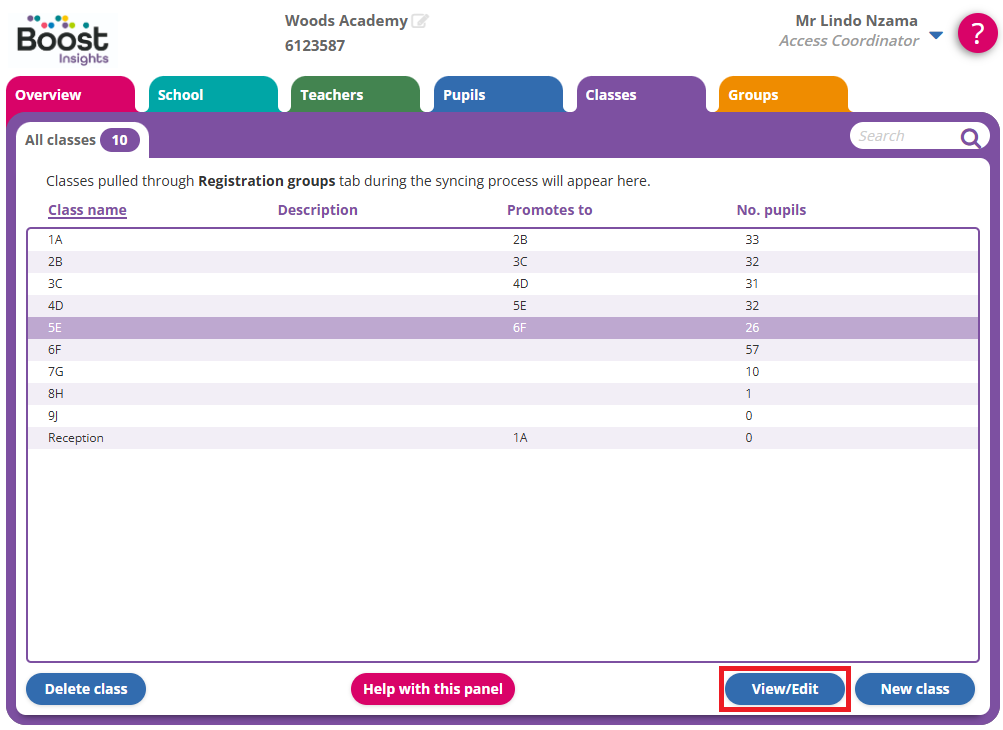The height and width of the screenshot is (730, 1003).
Task: Go to the Teachers tab
Action: tap(355, 95)
